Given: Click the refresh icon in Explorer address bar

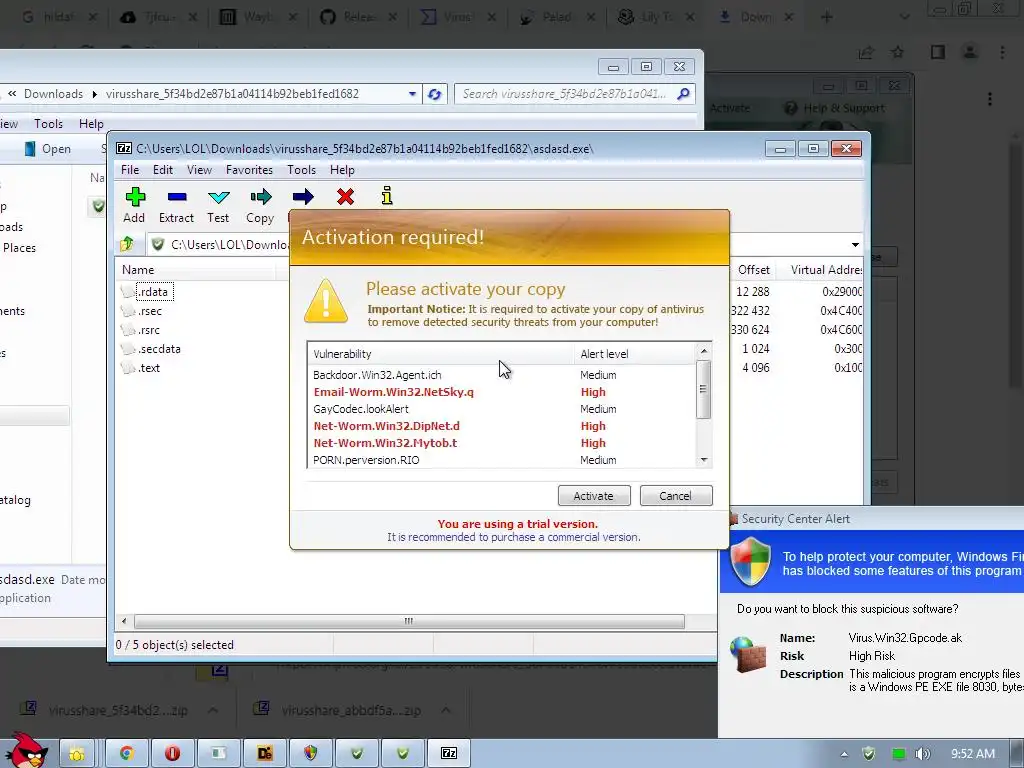Looking at the screenshot, I should click(x=434, y=94).
